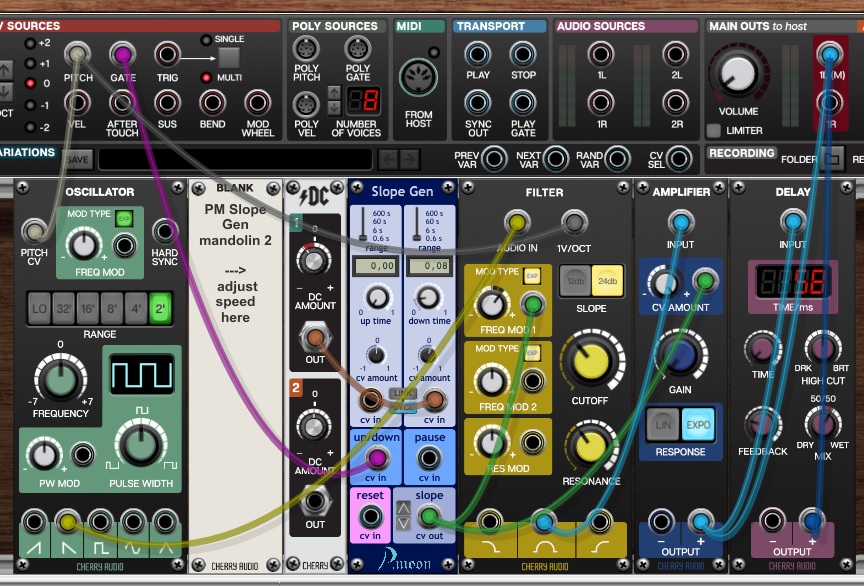This screenshot has width=864, height=586.
Task: Toggle the Single/Multi trigger switch
Action: pos(228,58)
